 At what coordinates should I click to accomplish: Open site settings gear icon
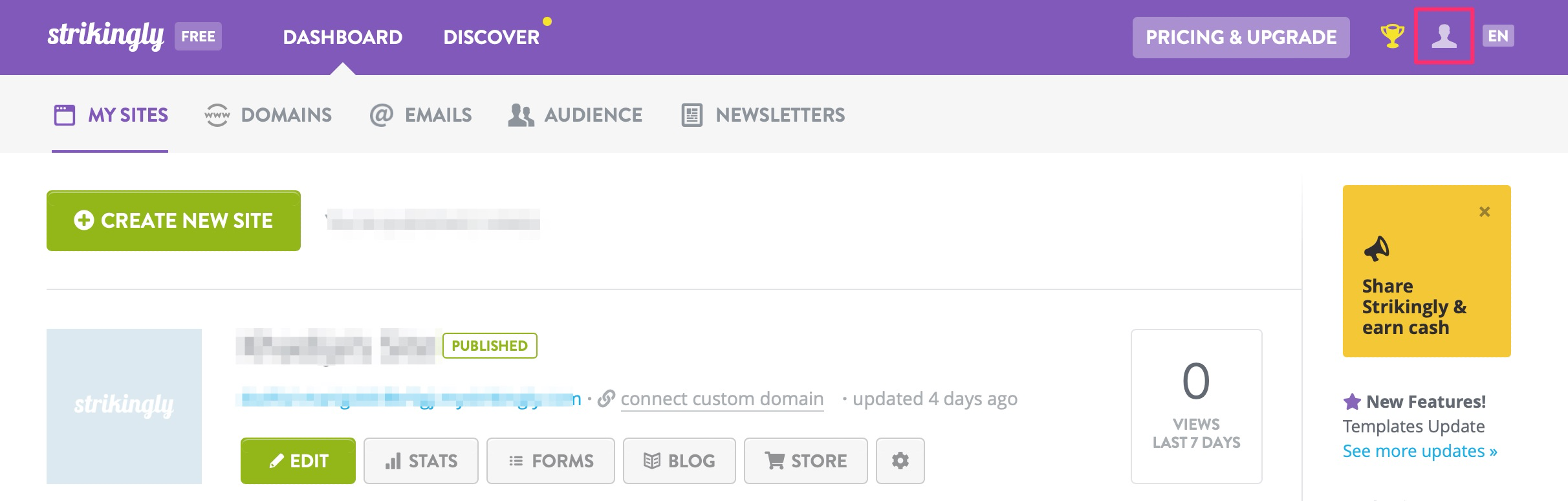click(x=900, y=460)
